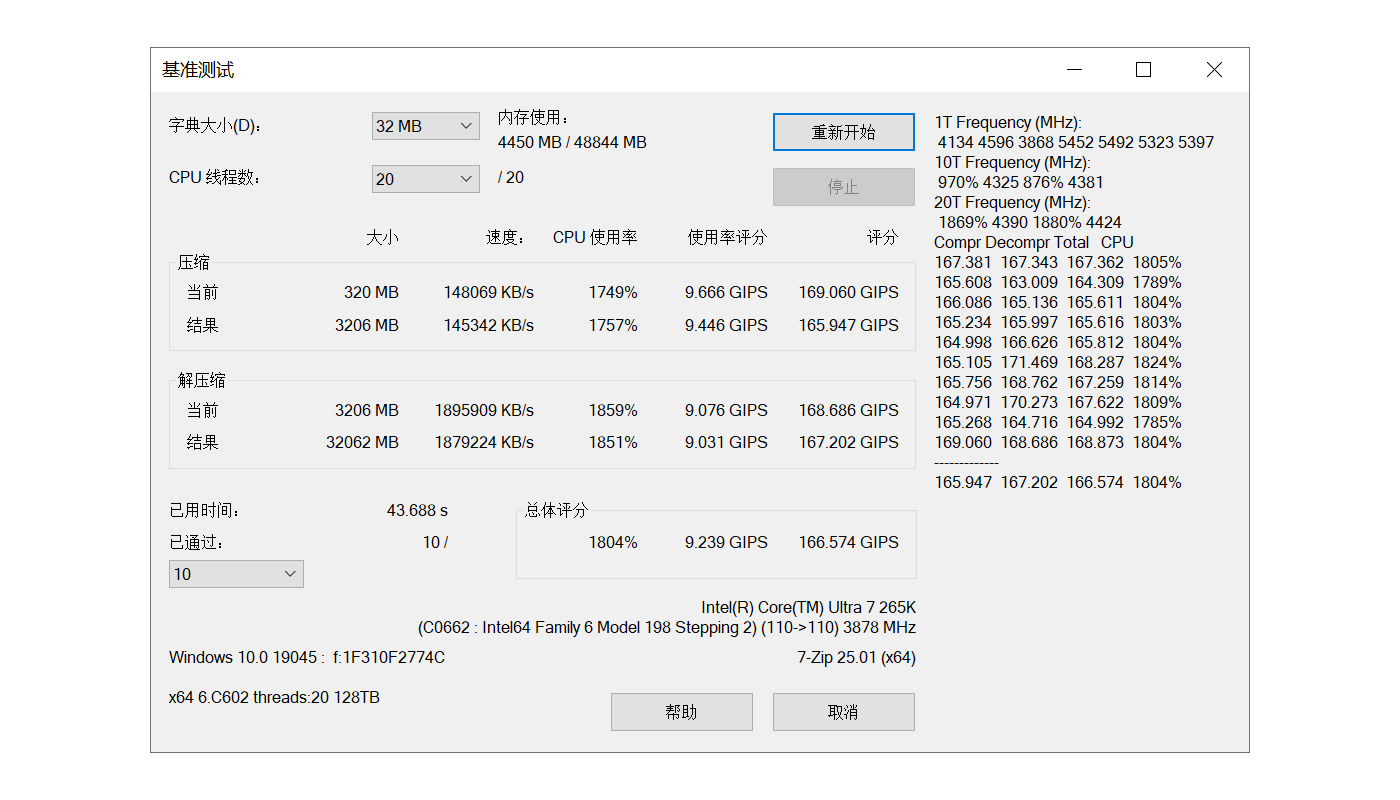Maximize the 基准测试 window
This screenshot has height=800, width=1400.
pyautogui.click(x=1143, y=70)
